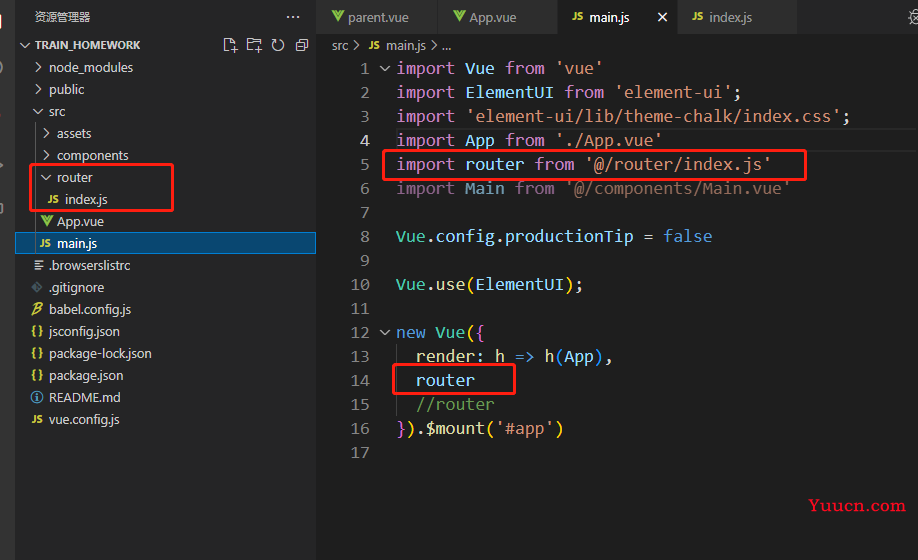Image resolution: width=918 pixels, height=560 pixels.
Task: Click line number 5 in the gutter
Action: tap(365, 164)
